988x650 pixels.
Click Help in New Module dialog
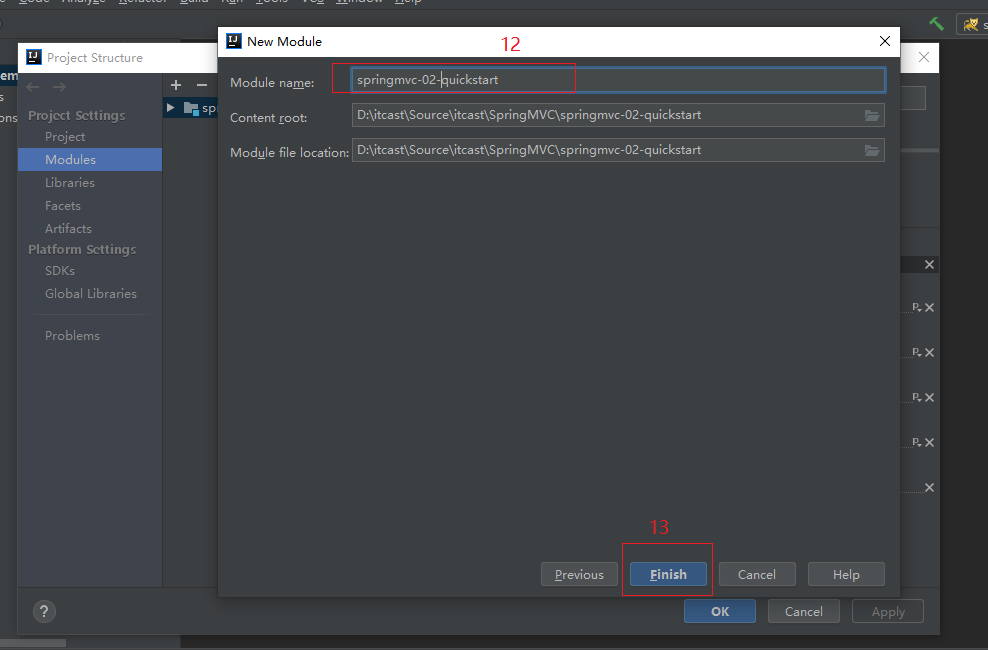[x=846, y=574]
